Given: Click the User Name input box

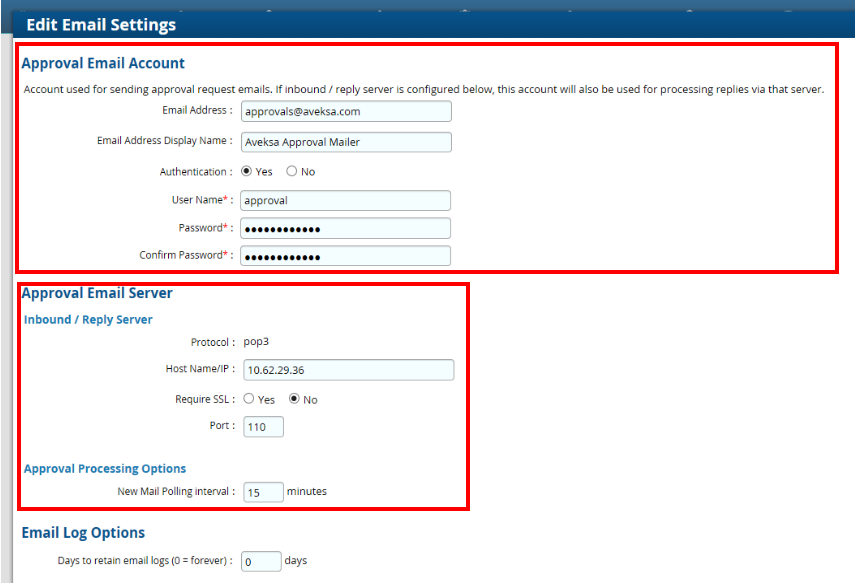Looking at the screenshot, I should (x=345, y=200).
